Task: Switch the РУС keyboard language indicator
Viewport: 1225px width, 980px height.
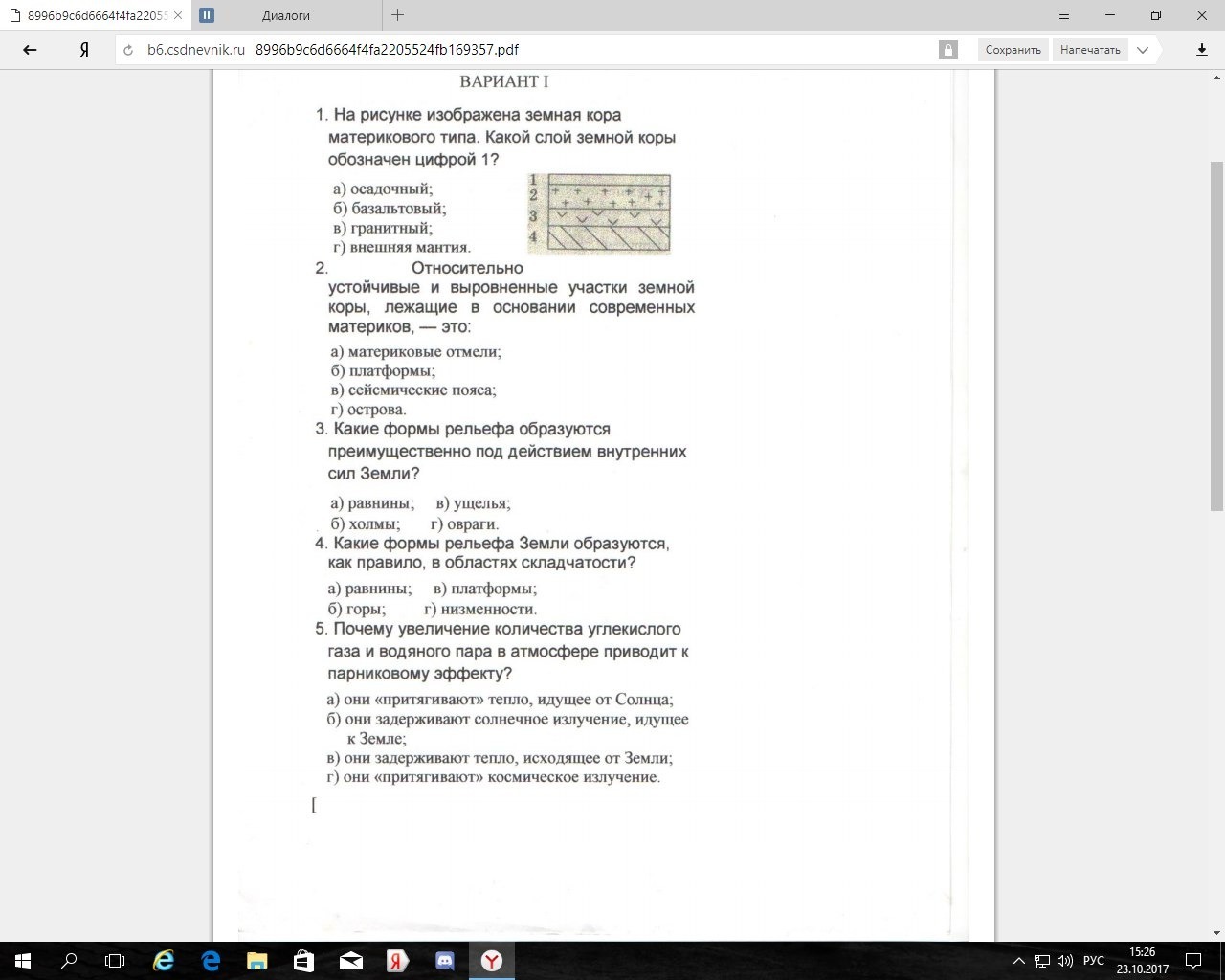Action: pos(1093,961)
